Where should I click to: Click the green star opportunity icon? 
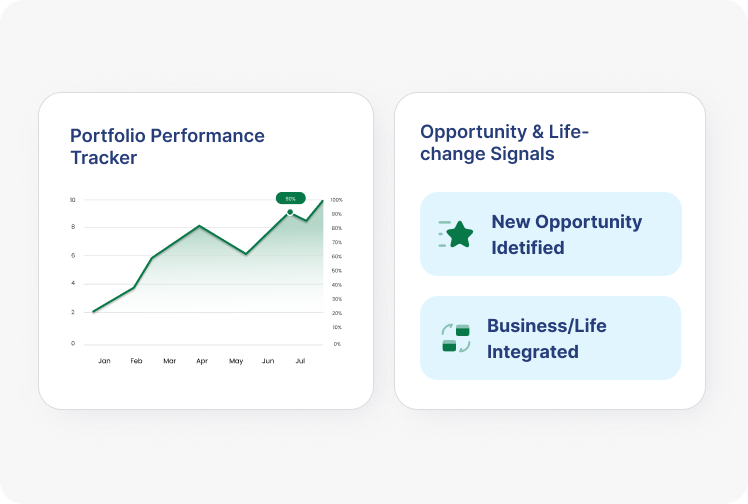tap(457, 234)
